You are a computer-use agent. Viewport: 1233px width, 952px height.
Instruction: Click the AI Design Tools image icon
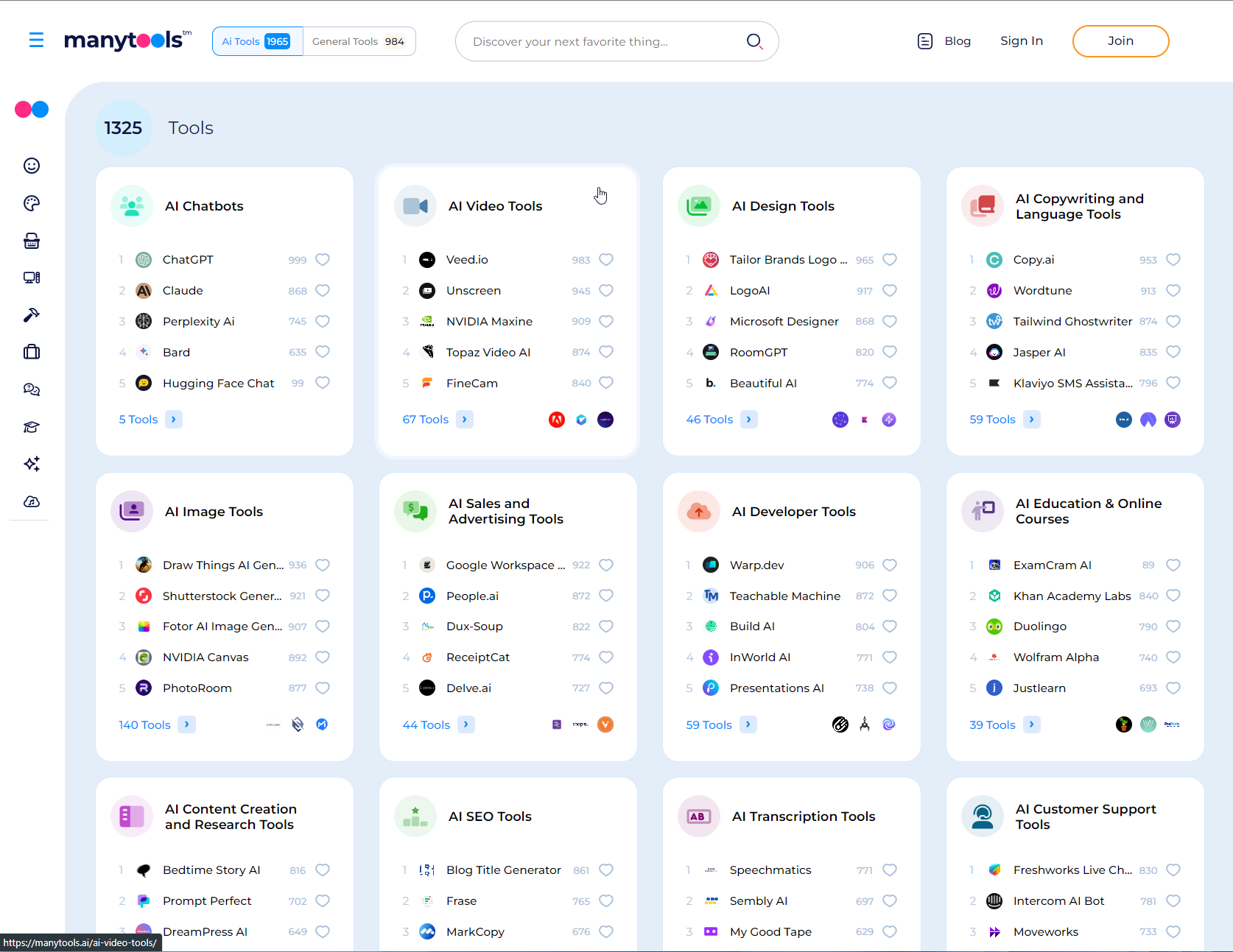tap(699, 206)
